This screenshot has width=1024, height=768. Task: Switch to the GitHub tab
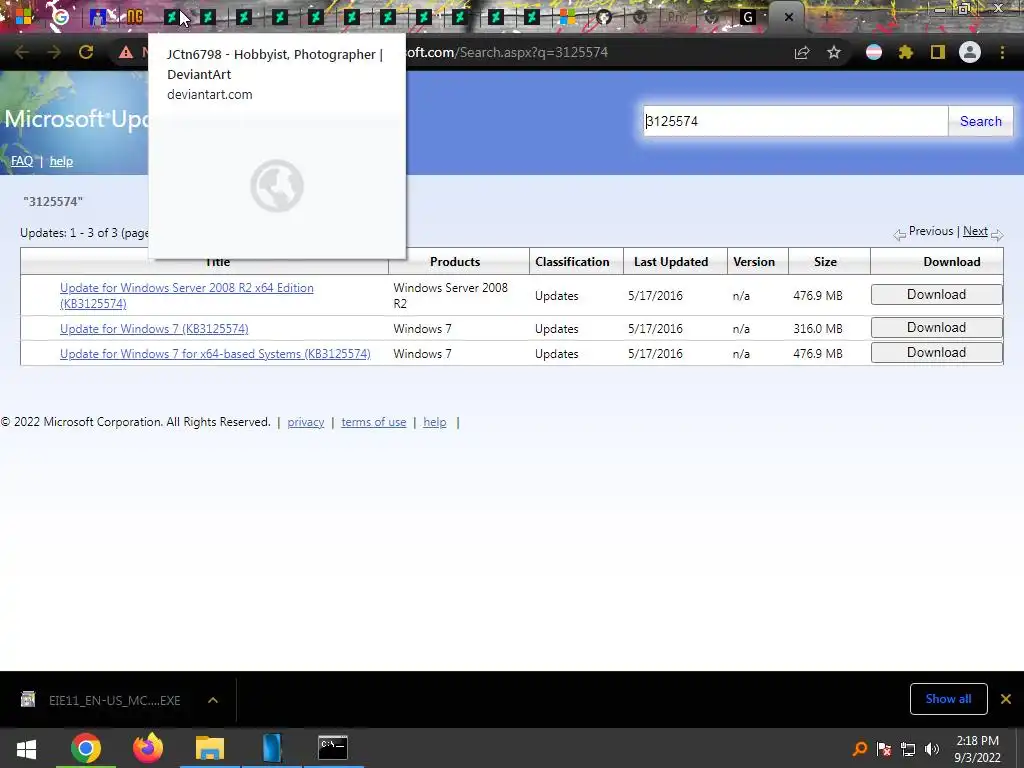604,17
